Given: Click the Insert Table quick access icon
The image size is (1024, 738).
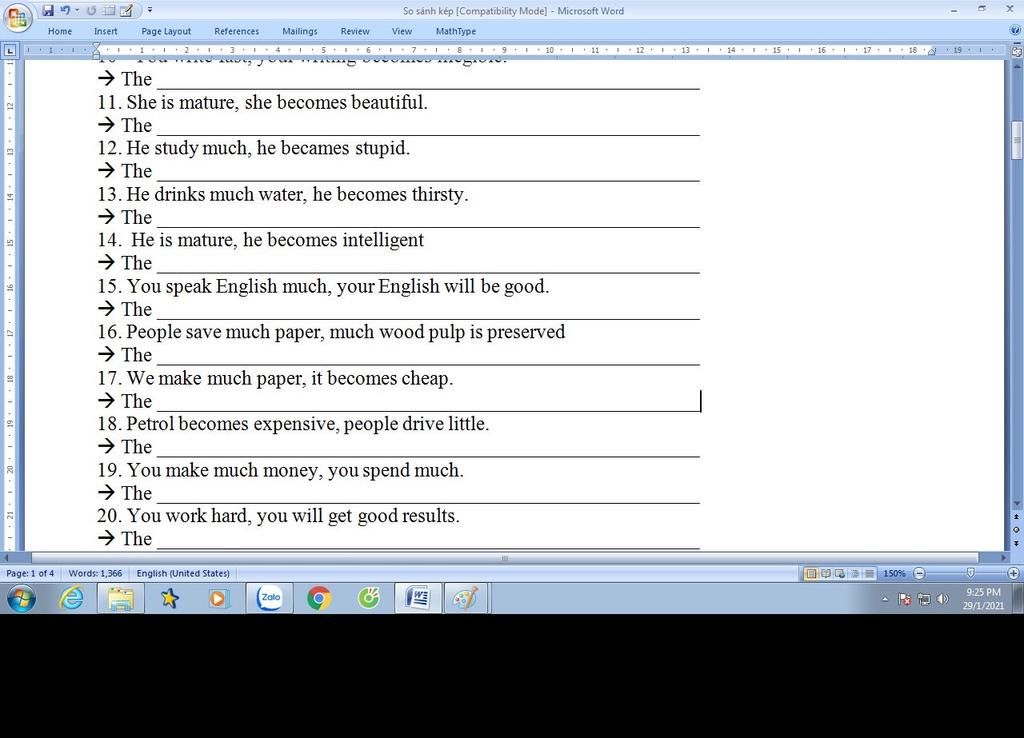Looking at the screenshot, I should click(110, 10).
